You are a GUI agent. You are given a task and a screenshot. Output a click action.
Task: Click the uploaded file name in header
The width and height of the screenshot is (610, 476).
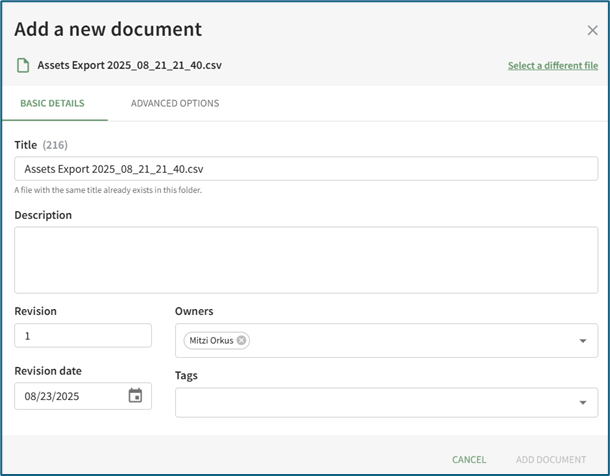point(127,66)
